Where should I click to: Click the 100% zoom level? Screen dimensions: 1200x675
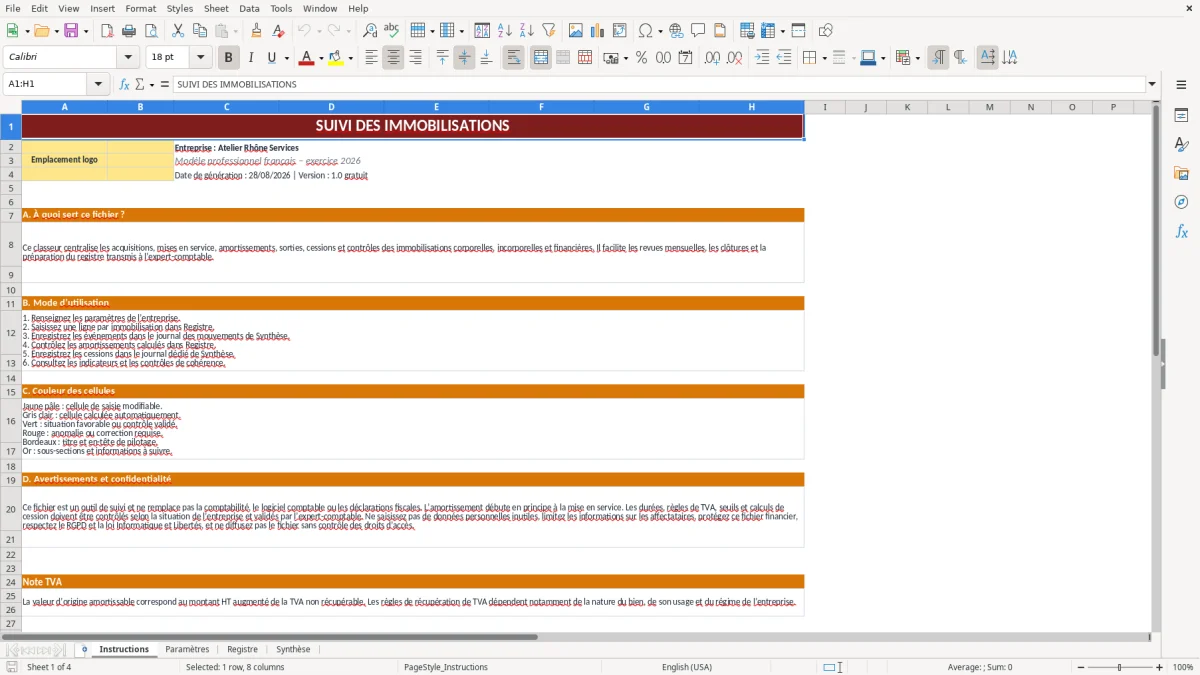pos(1183,667)
